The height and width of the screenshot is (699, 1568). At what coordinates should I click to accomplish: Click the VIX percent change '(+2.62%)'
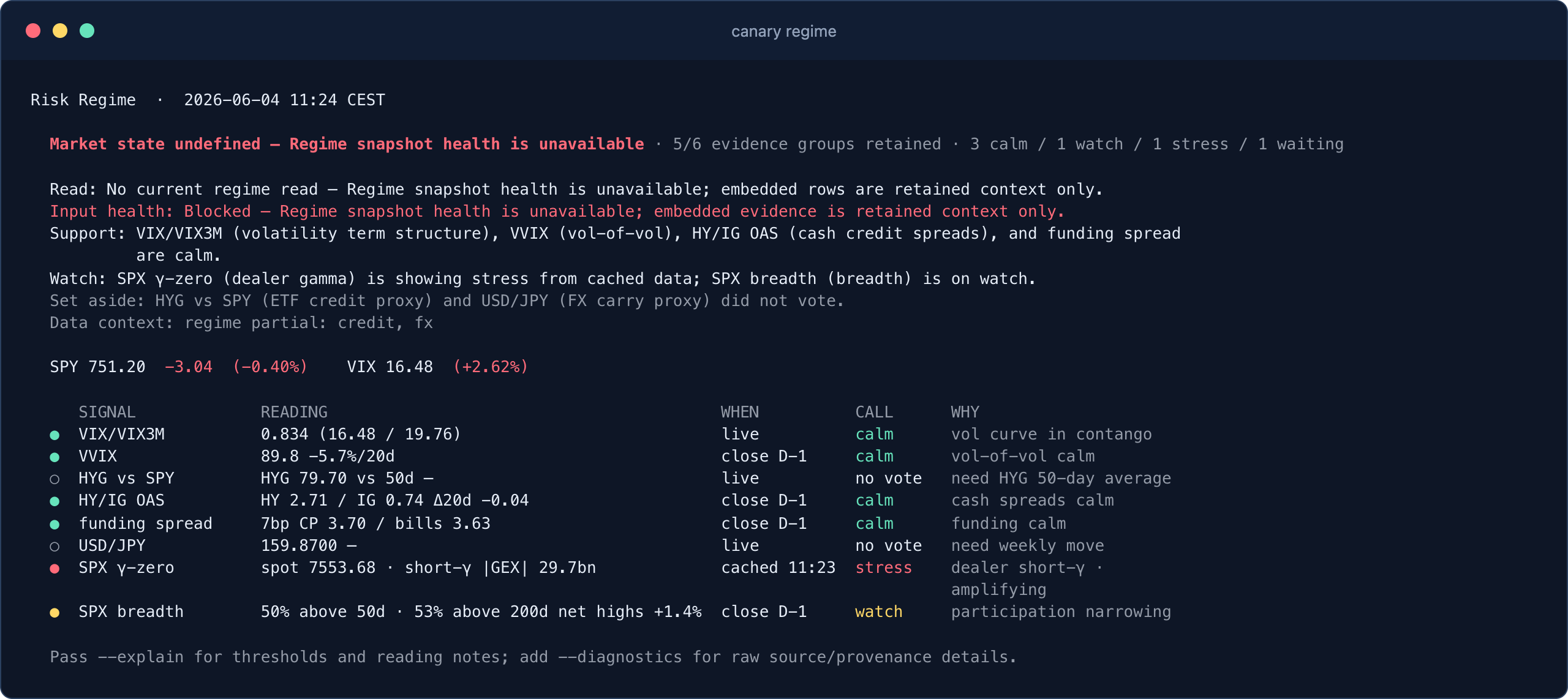point(491,367)
